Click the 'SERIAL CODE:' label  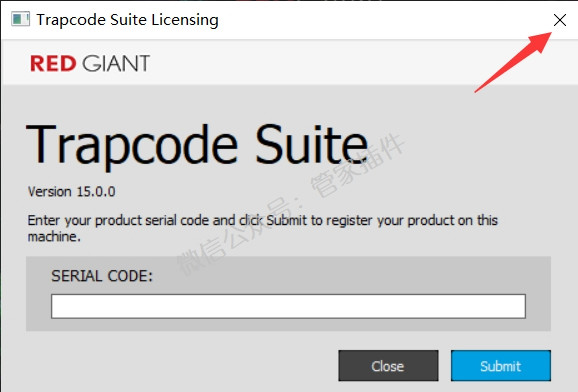pos(102,276)
